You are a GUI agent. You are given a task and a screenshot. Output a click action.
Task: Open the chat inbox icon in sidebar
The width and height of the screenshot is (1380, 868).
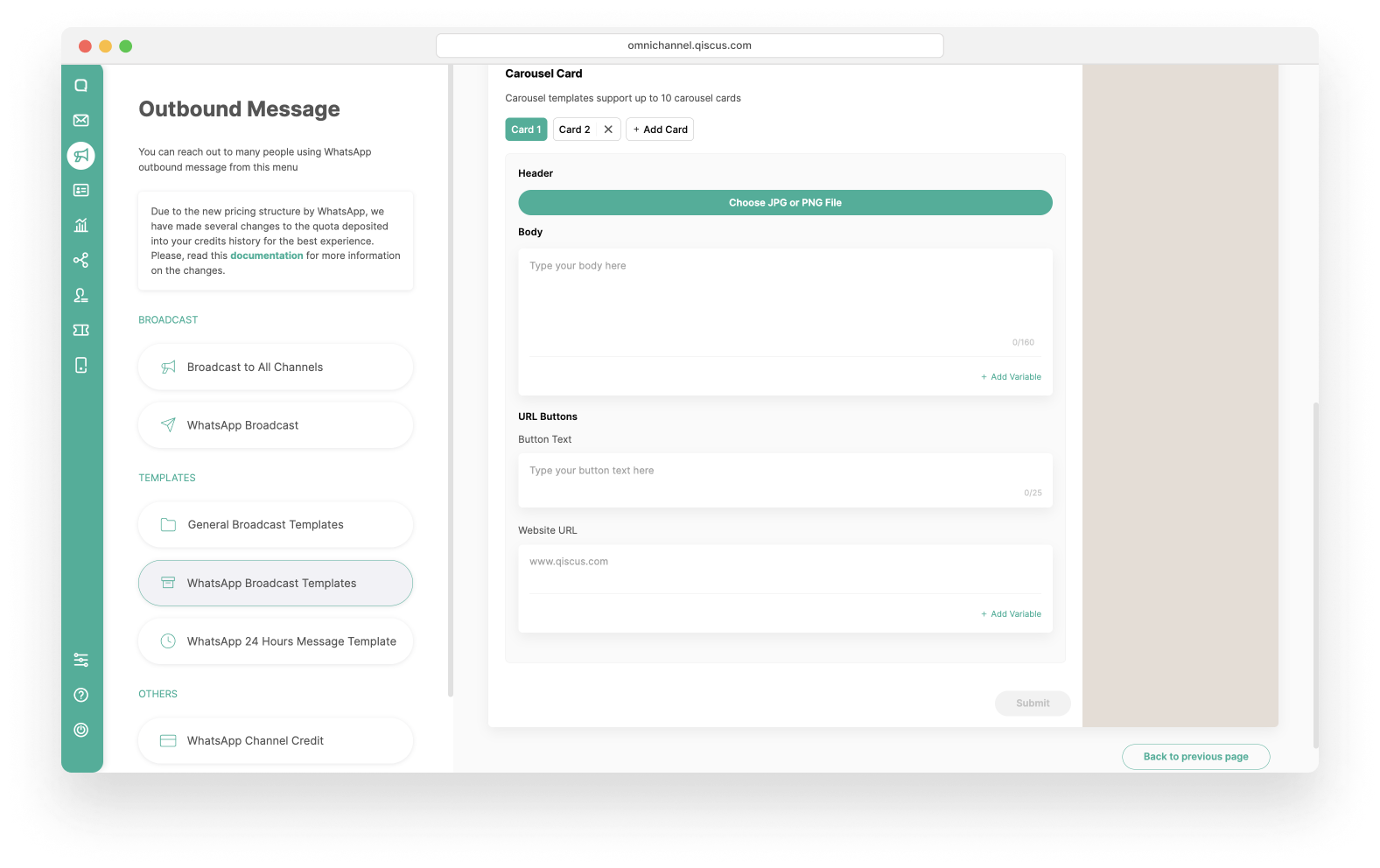[81, 86]
